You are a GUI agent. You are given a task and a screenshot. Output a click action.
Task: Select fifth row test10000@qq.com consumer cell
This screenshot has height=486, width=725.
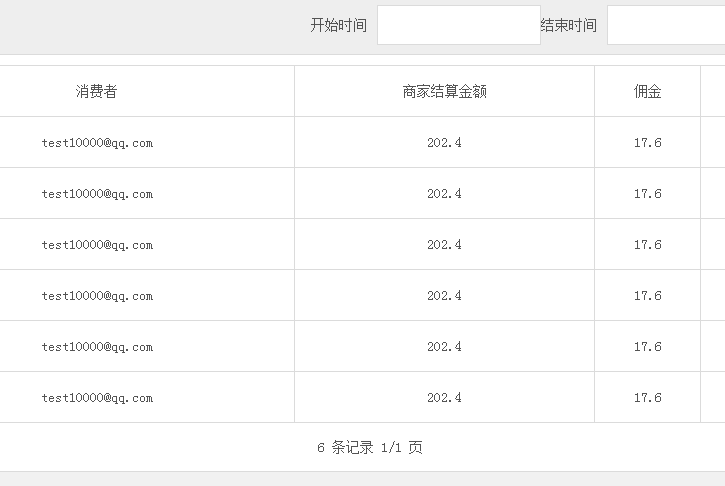pyautogui.click(x=97, y=346)
